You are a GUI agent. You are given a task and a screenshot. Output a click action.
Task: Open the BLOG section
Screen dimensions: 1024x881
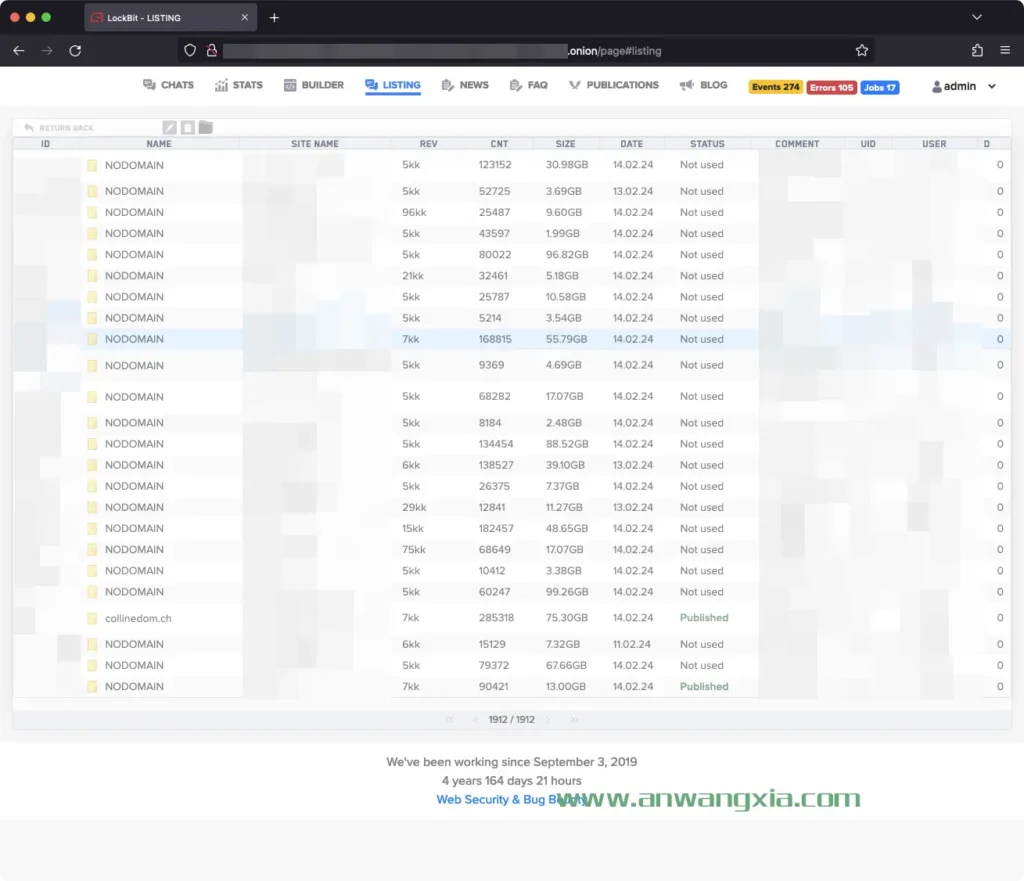(x=703, y=85)
